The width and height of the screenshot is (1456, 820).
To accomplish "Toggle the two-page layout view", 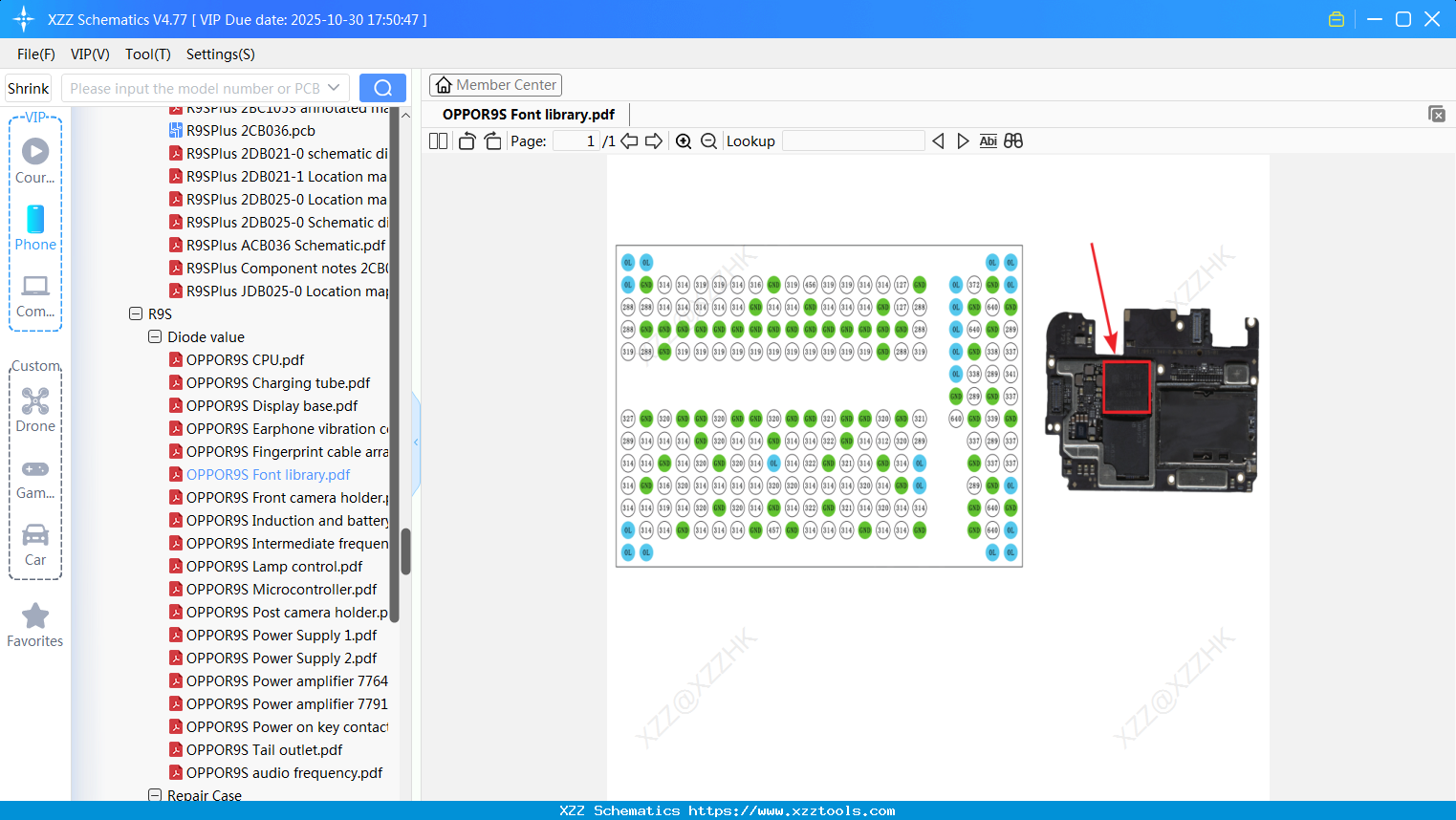I will pos(438,141).
